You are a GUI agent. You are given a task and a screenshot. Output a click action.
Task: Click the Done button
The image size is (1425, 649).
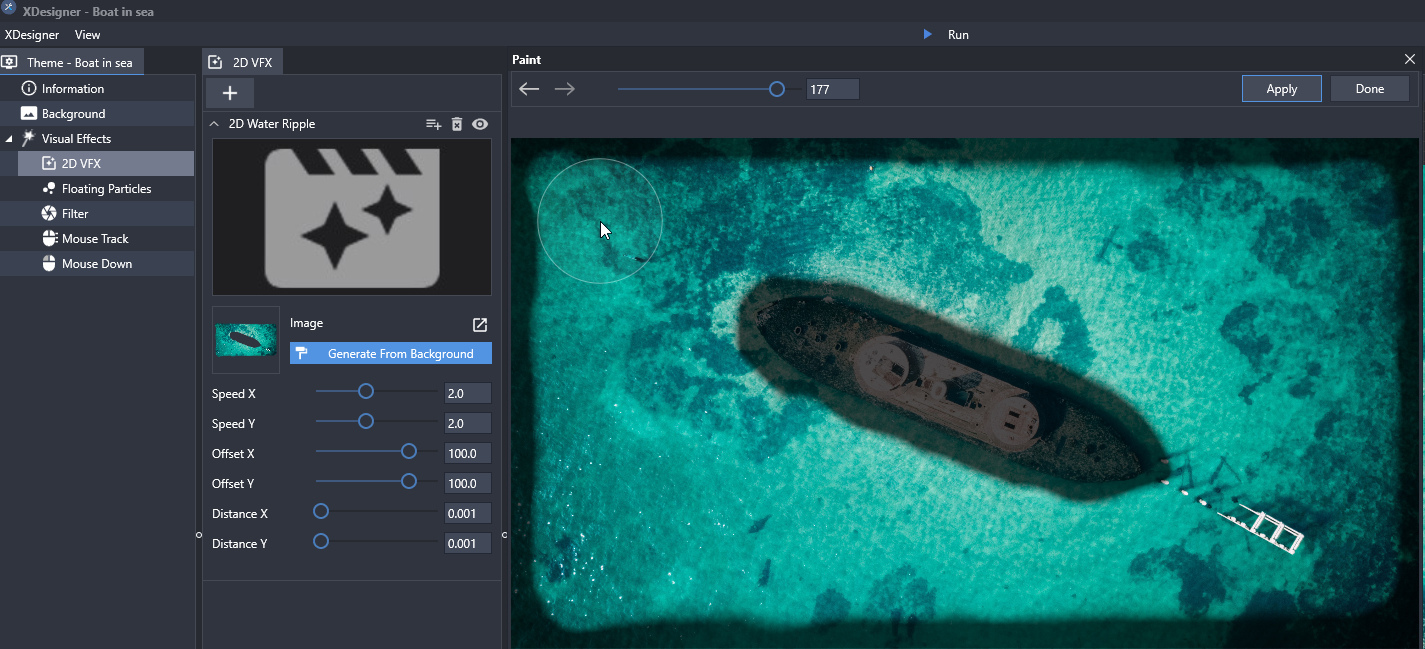point(1369,89)
